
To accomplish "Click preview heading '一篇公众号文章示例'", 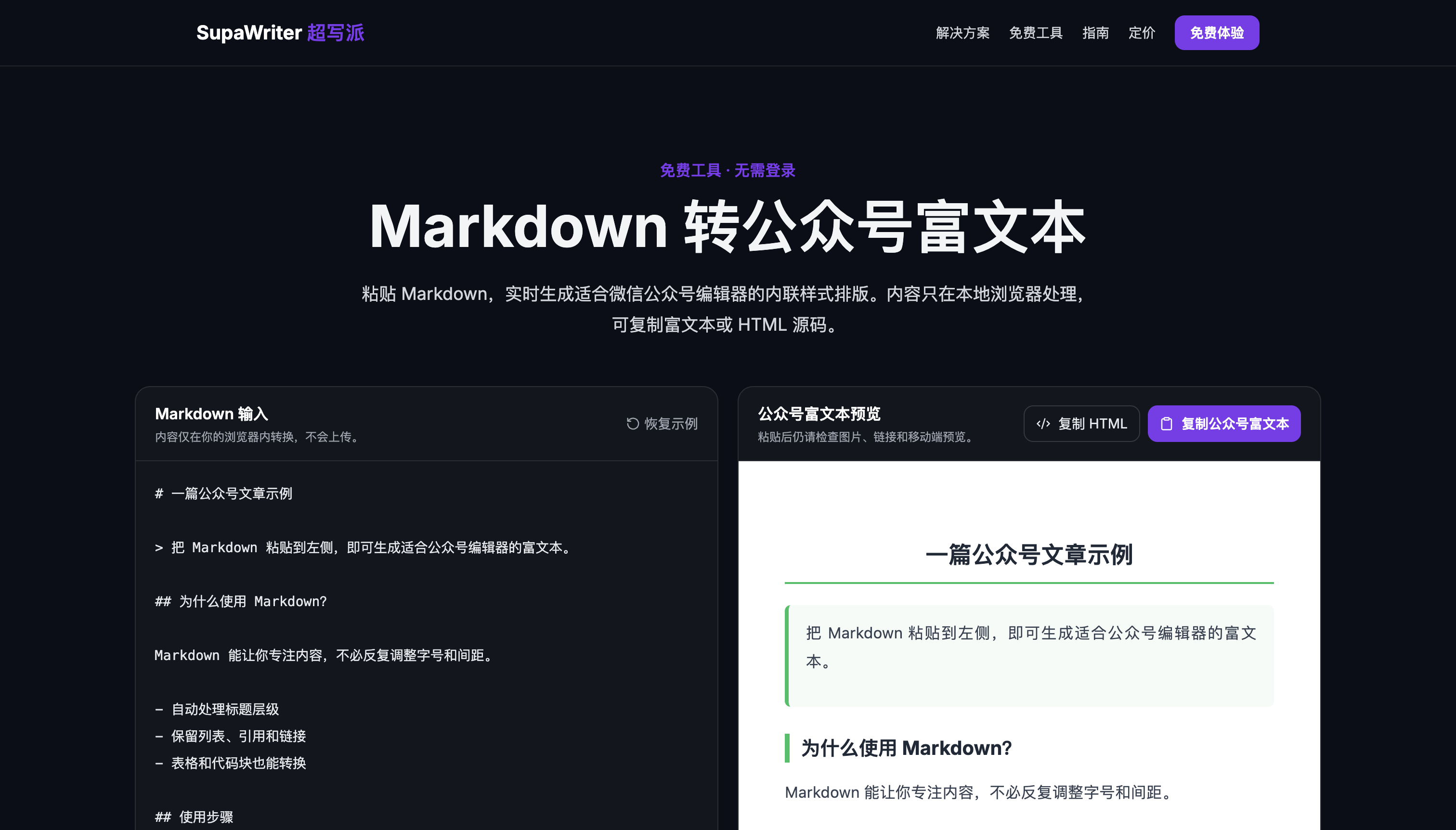I will tap(1029, 555).
